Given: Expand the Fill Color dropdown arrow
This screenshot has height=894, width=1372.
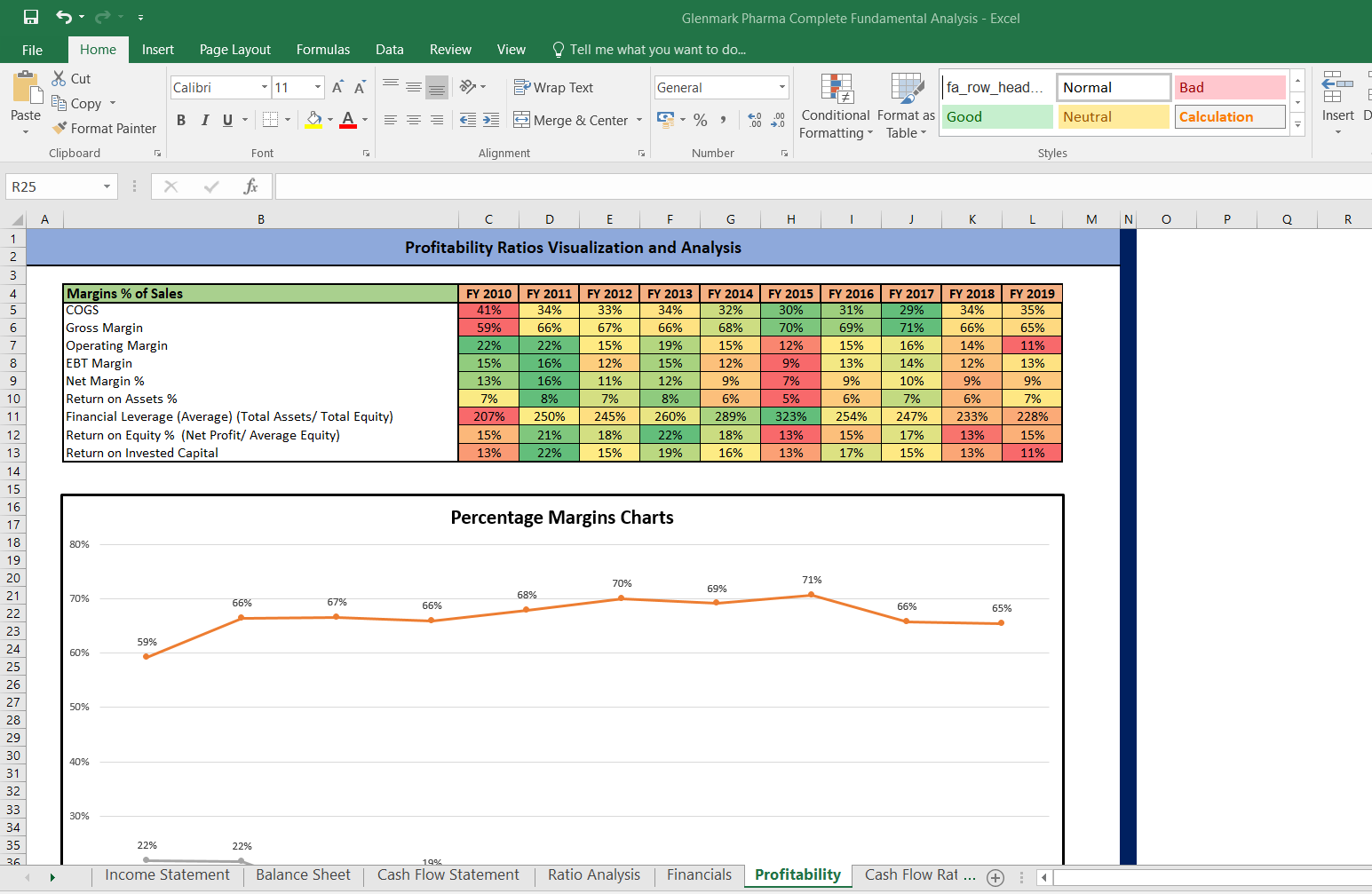Looking at the screenshot, I should (330, 120).
